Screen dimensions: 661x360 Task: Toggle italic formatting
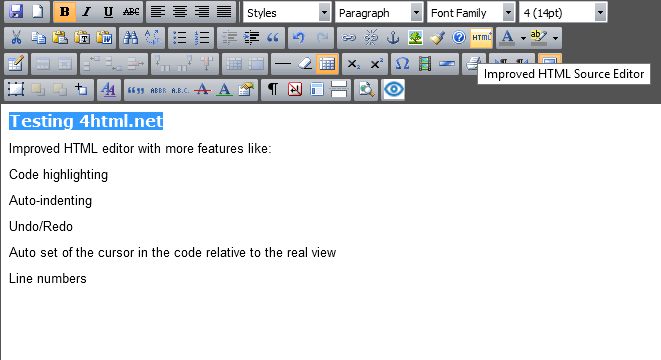click(x=86, y=12)
